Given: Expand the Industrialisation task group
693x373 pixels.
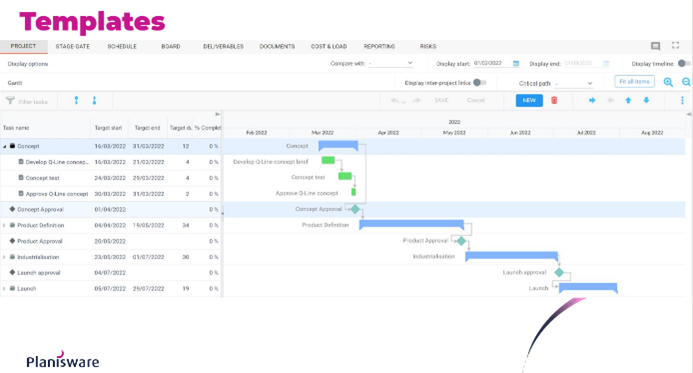Looking at the screenshot, I should pyautogui.click(x=4, y=257).
